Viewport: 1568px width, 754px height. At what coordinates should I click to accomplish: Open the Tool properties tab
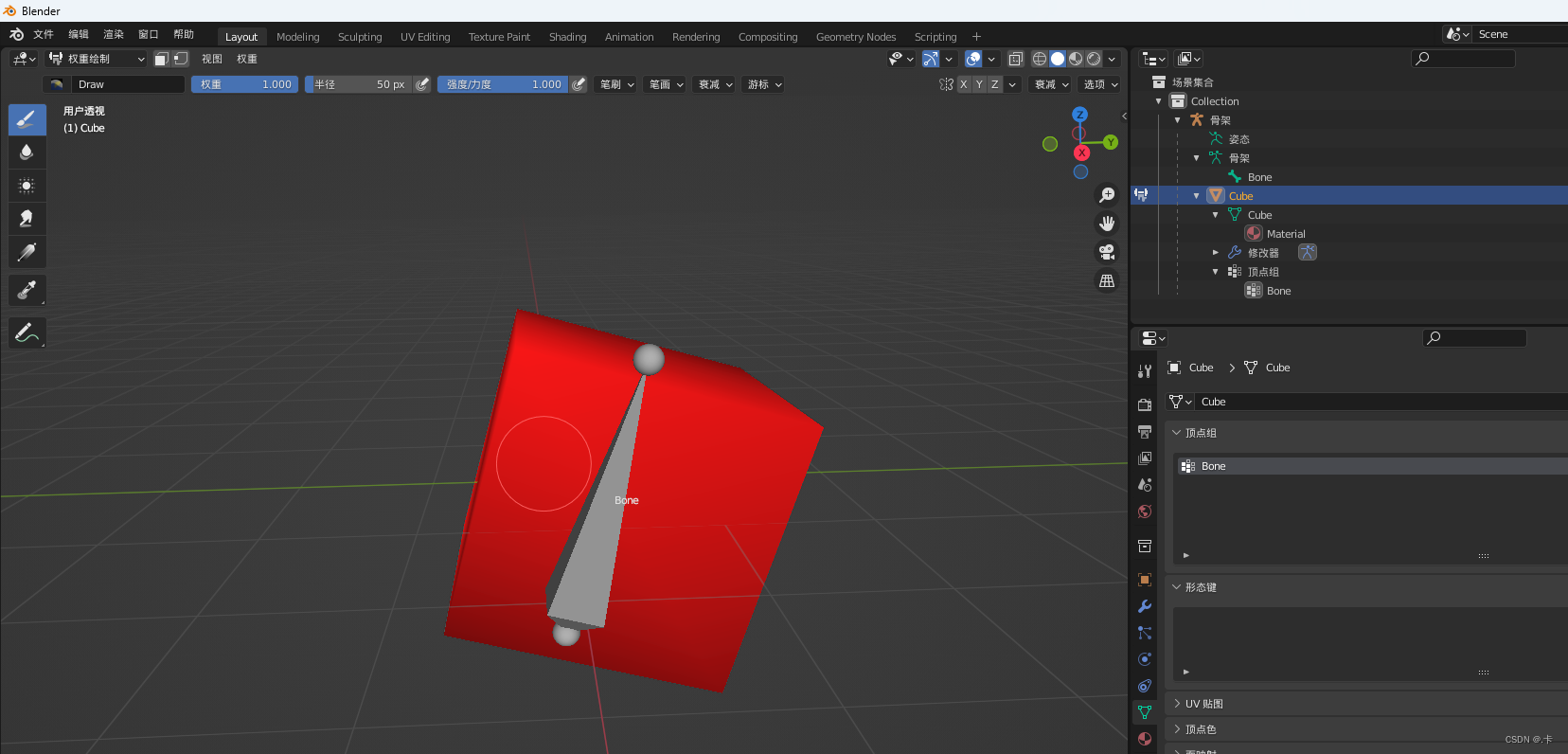coord(1145,371)
